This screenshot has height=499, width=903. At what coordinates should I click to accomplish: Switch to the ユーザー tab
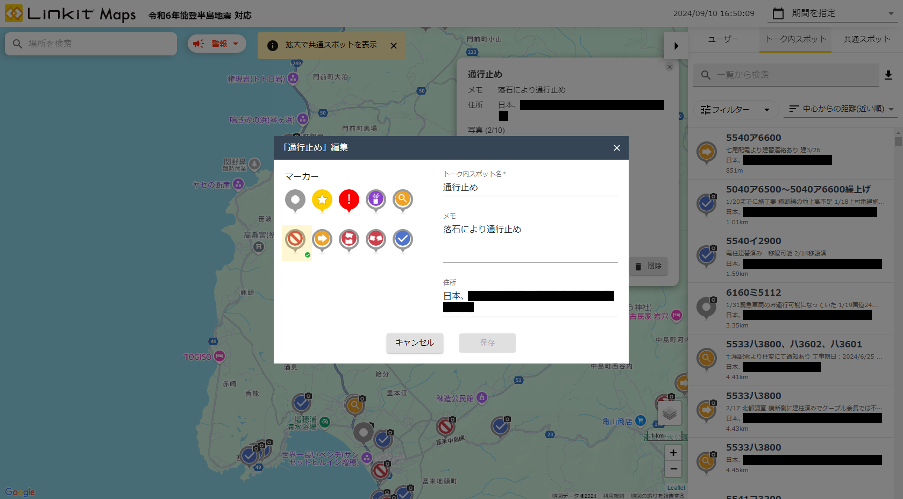[x=723, y=39]
